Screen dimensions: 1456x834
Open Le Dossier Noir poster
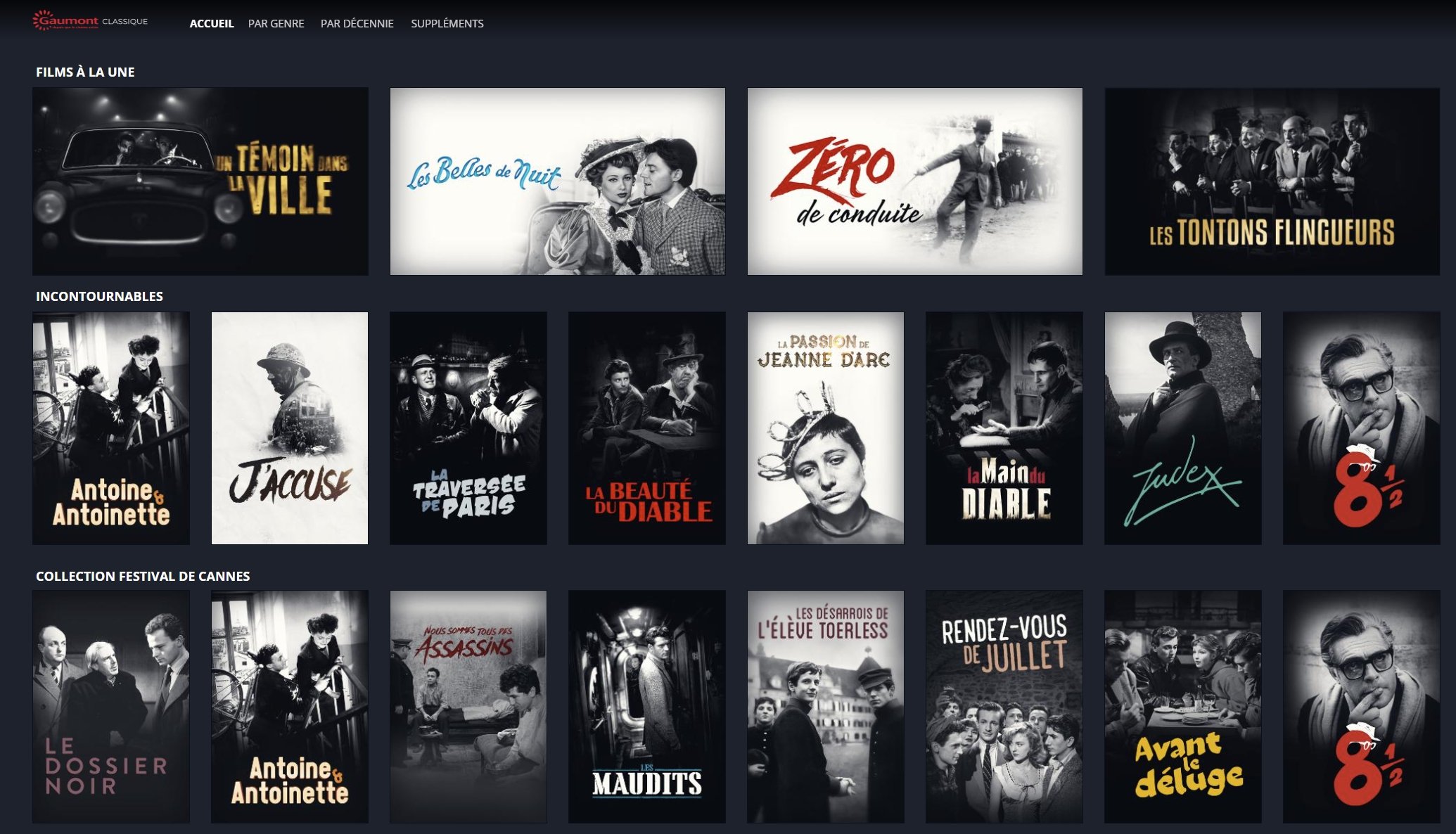[110, 706]
